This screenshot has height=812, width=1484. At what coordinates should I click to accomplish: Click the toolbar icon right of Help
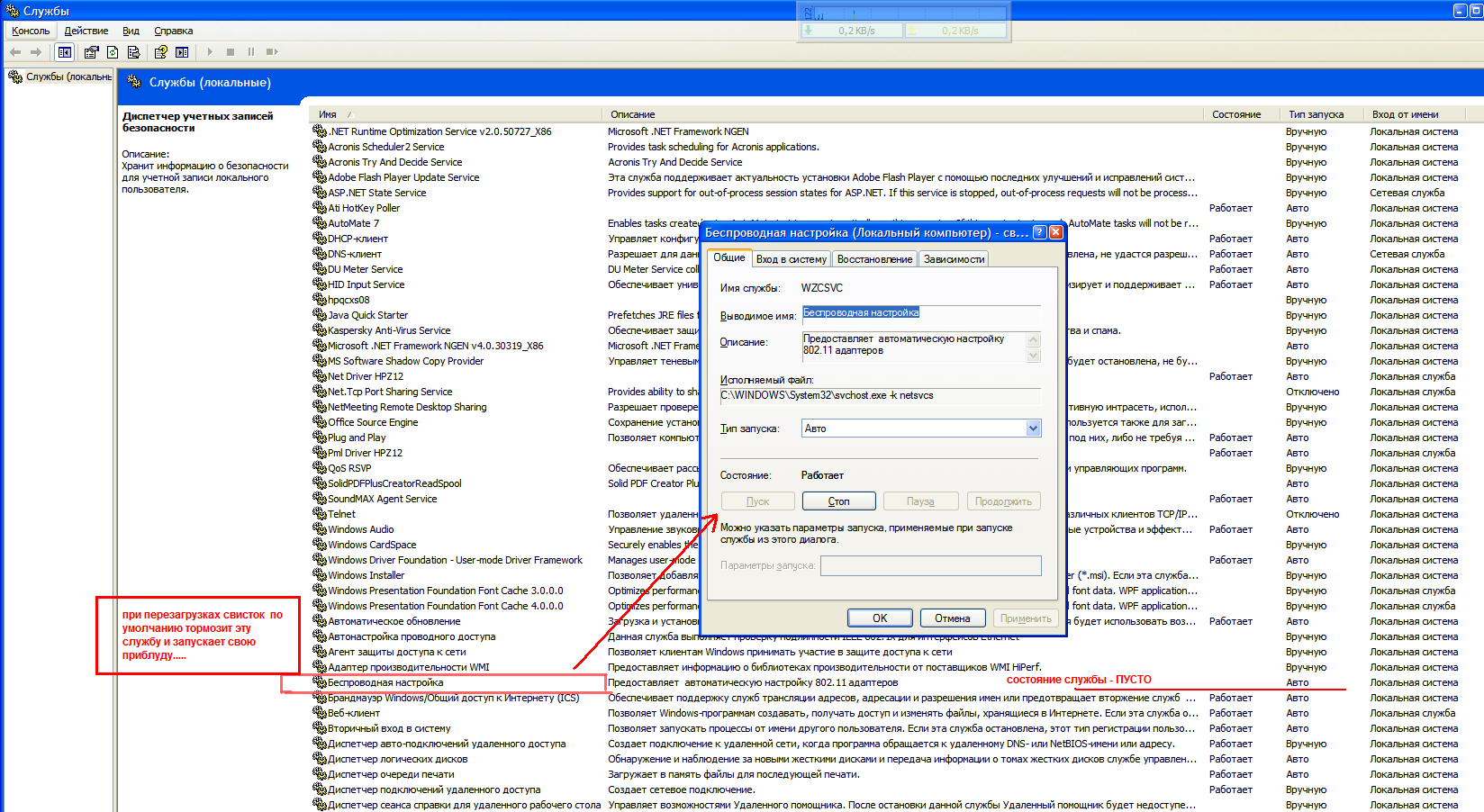point(182,52)
